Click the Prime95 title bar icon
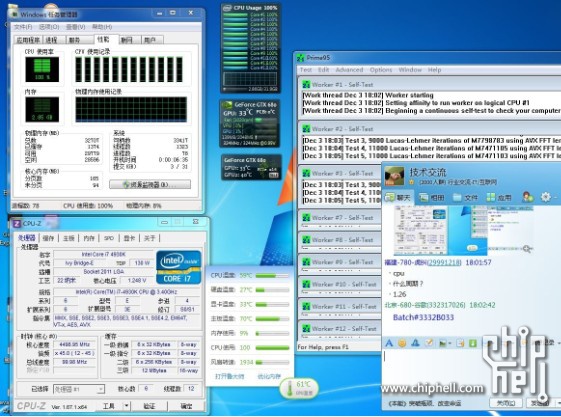This screenshot has width=561, height=417. pos(301,58)
